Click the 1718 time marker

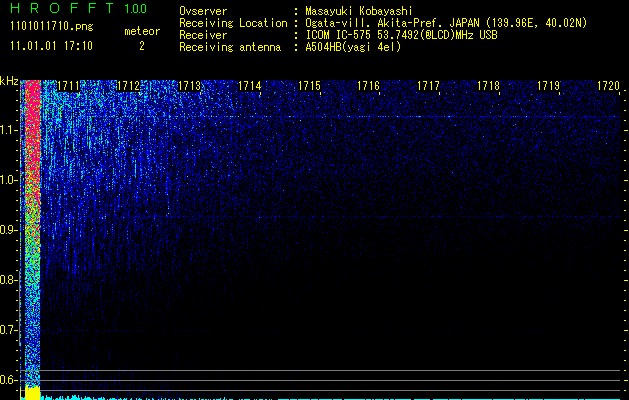click(x=489, y=86)
